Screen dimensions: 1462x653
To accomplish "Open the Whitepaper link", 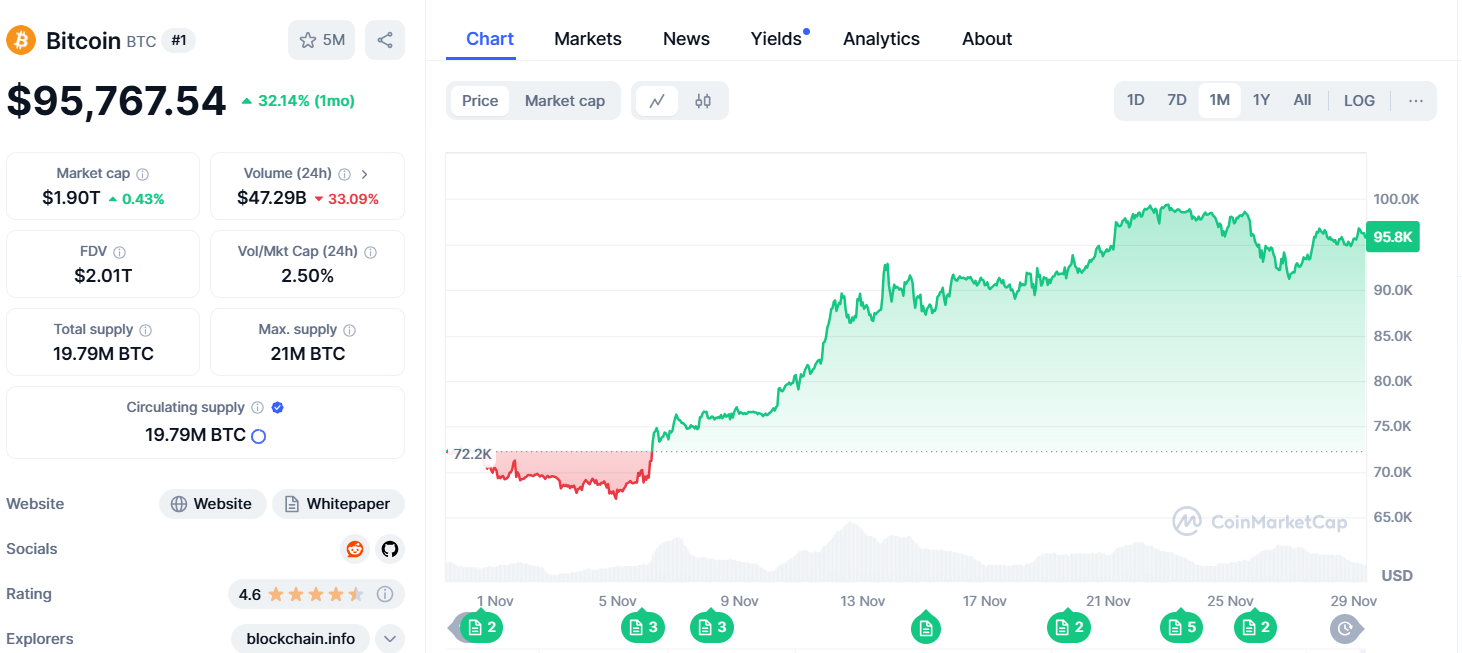I will point(338,504).
